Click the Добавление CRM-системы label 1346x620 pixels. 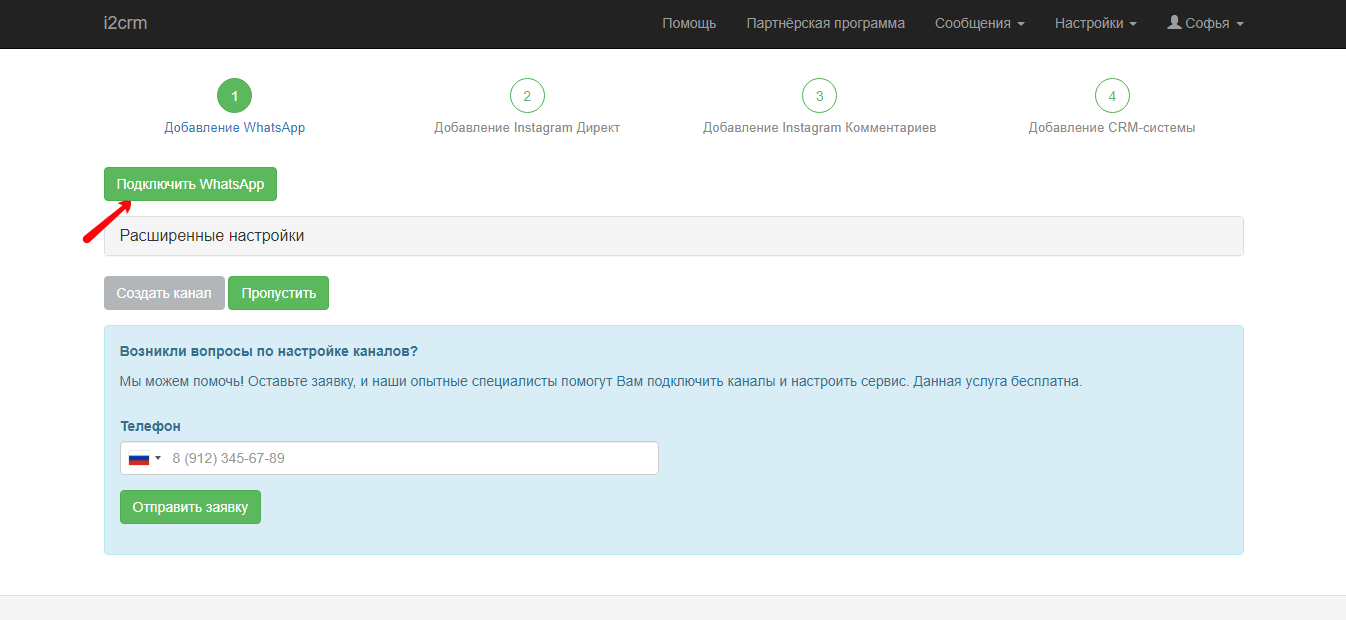coord(1112,128)
